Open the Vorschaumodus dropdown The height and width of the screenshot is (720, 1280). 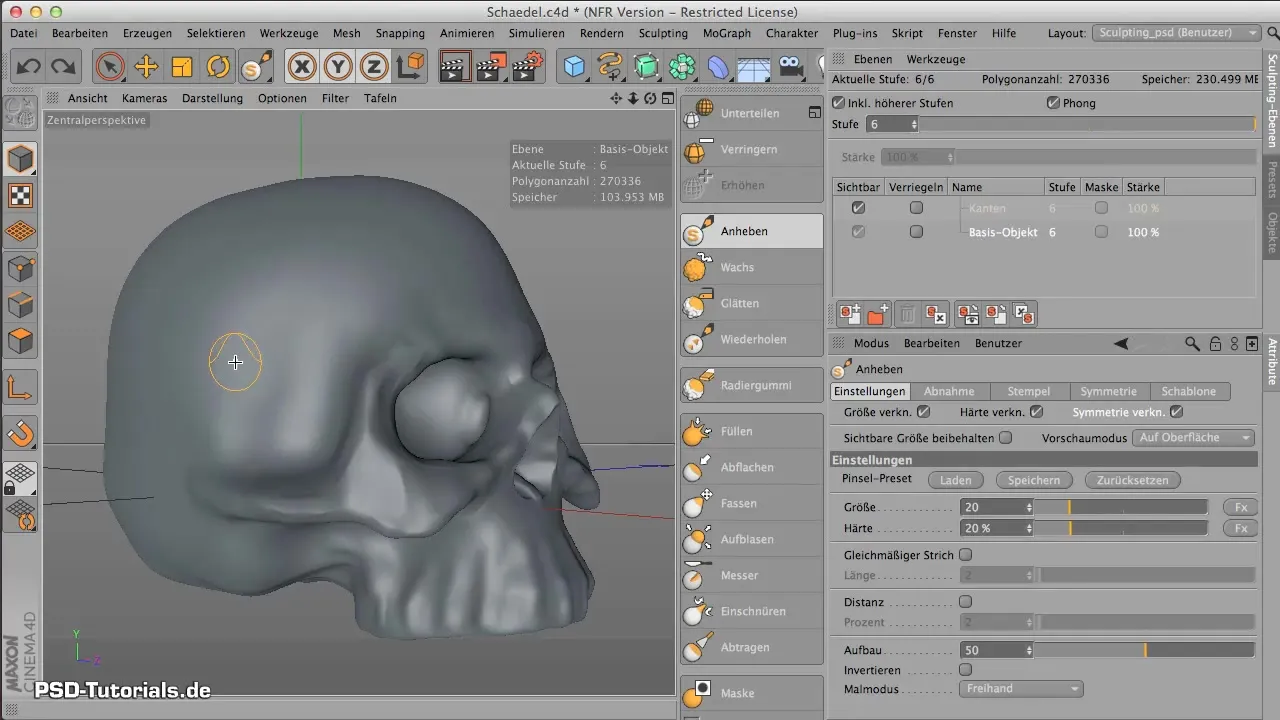1194,438
